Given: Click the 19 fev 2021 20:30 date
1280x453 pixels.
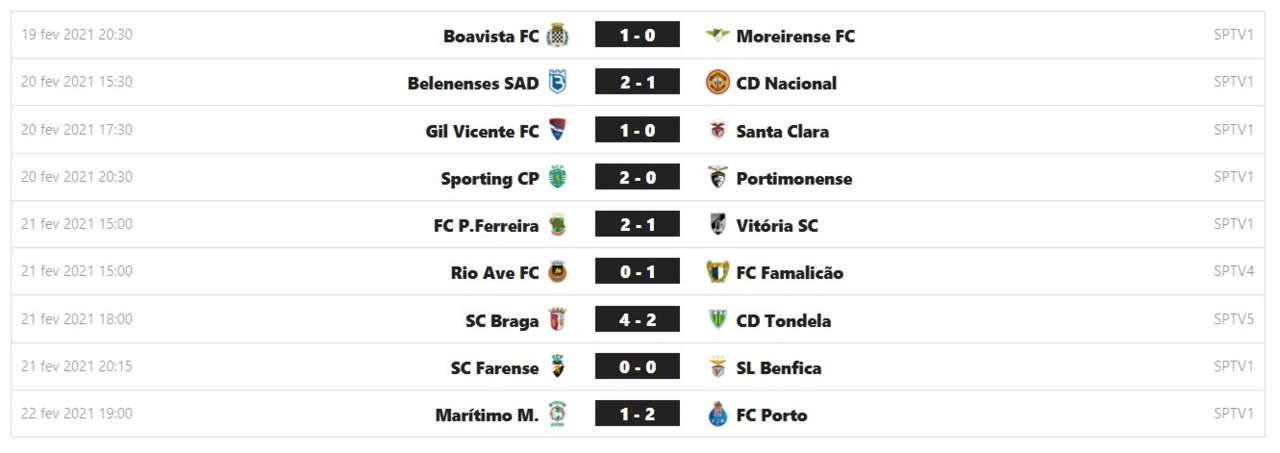Looking at the screenshot, I should (77, 35).
